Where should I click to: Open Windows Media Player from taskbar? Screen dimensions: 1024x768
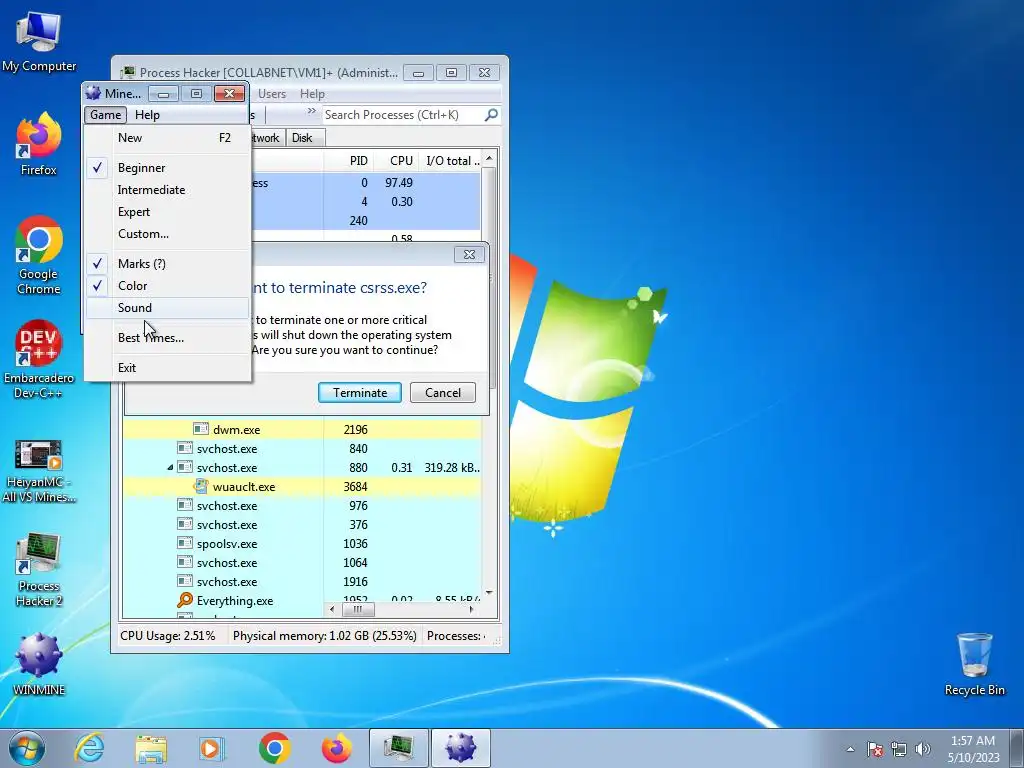(x=212, y=748)
